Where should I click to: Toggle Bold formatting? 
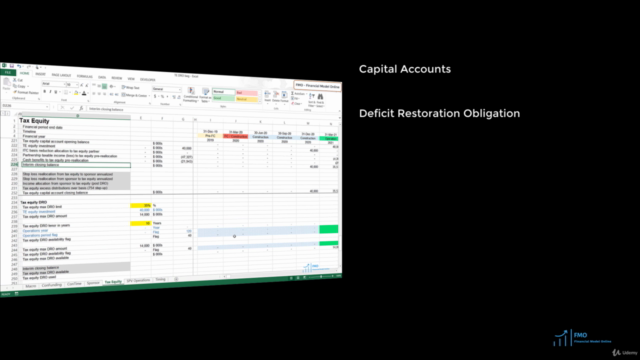pos(44,91)
